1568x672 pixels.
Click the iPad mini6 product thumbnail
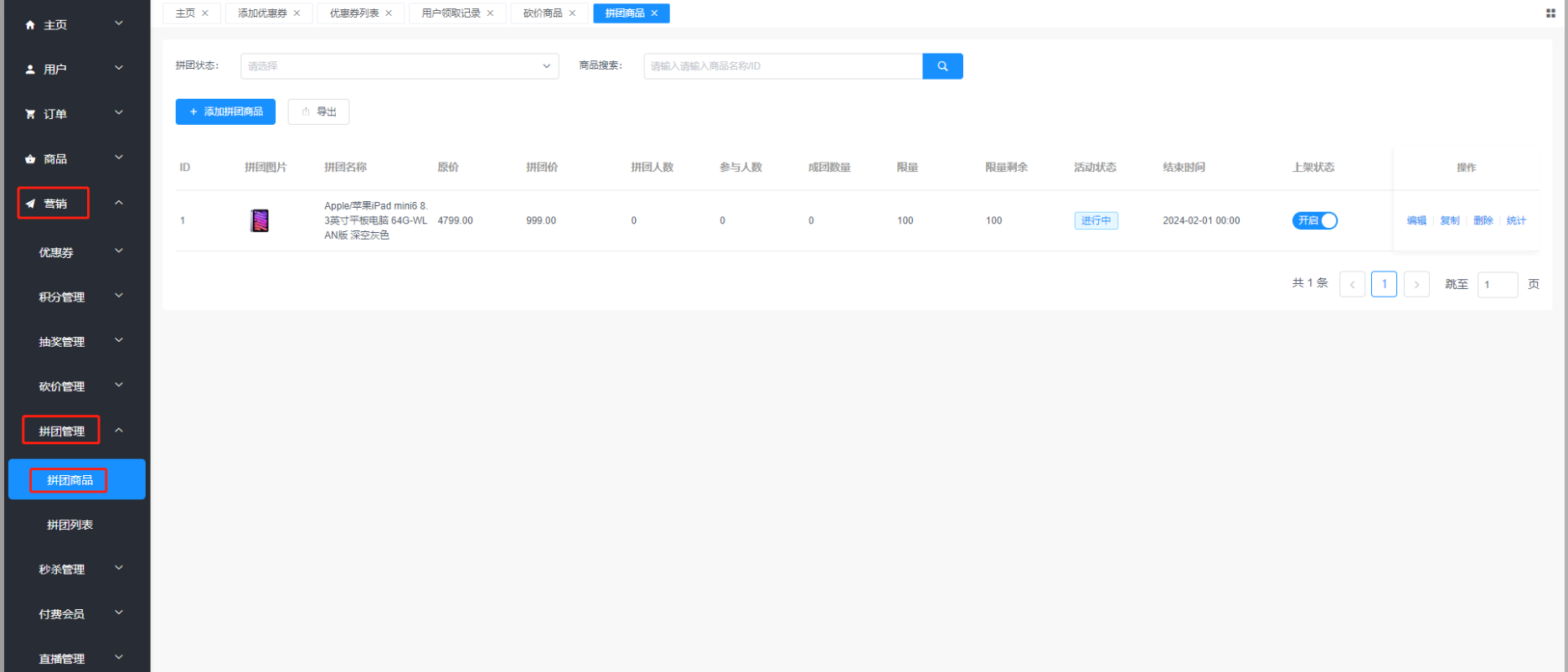coord(260,220)
